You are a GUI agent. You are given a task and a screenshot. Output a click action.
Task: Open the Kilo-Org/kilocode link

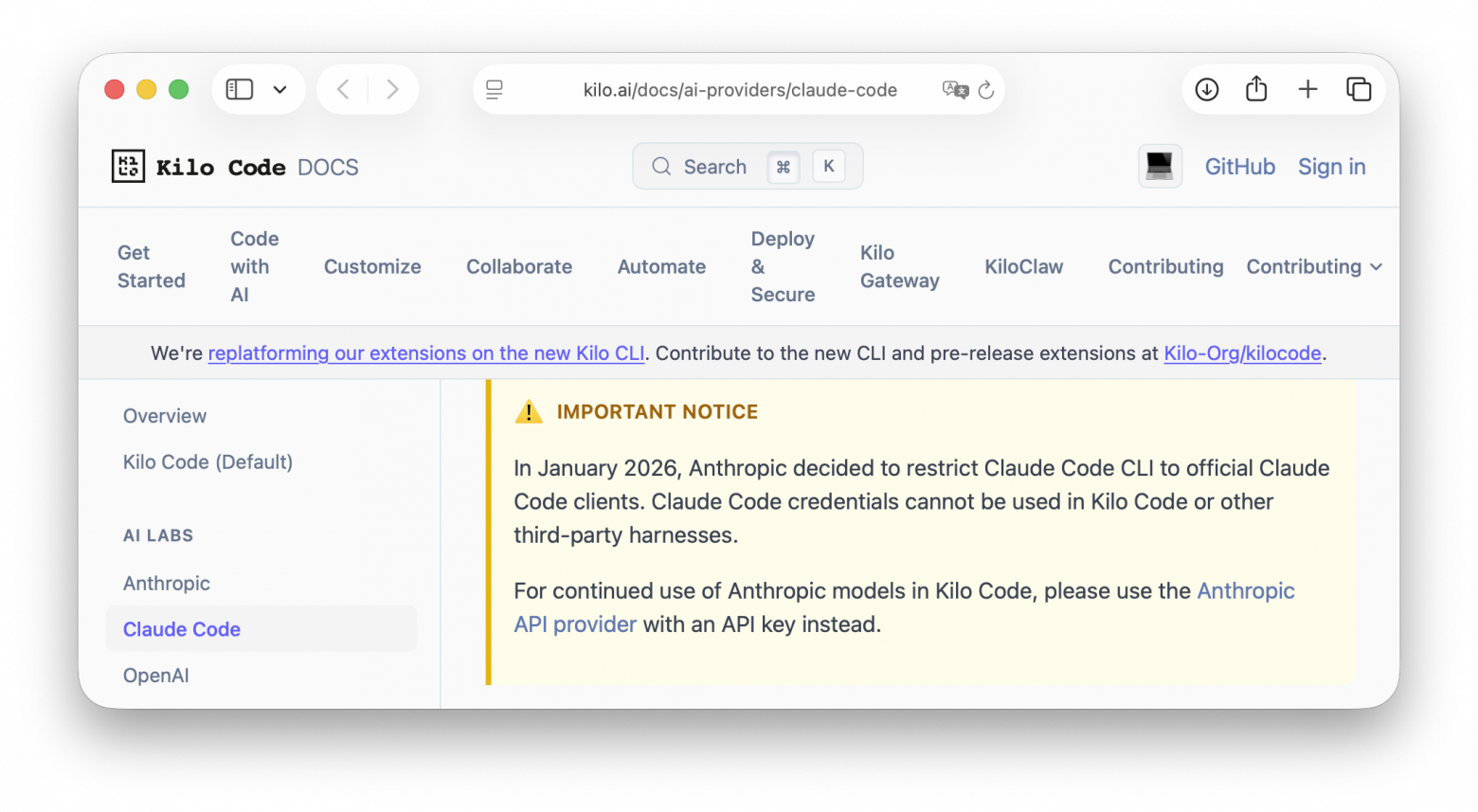tap(1242, 353)
